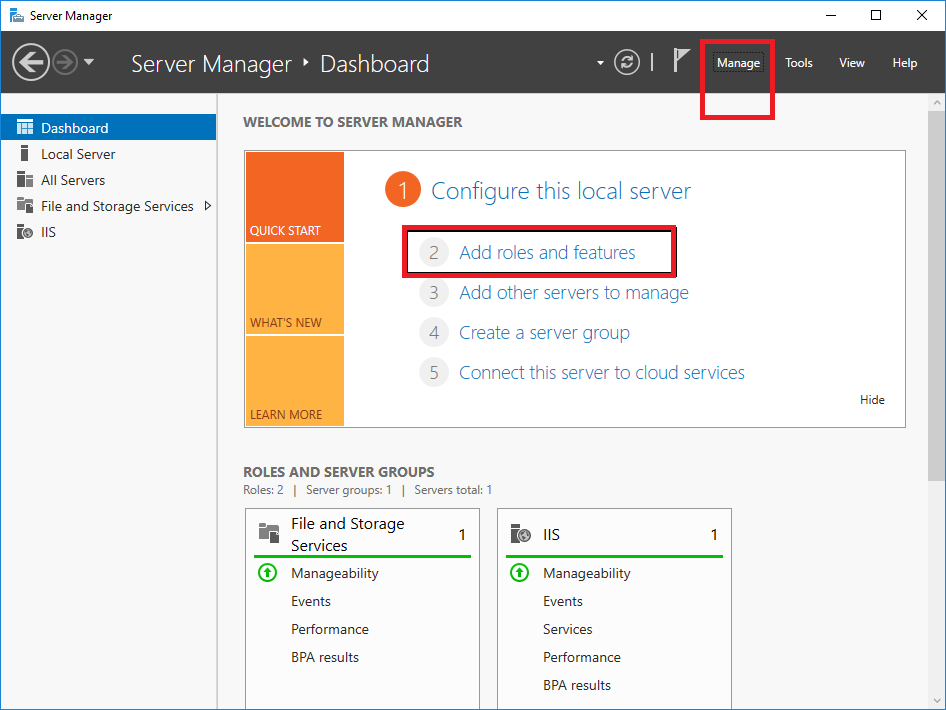Click the All Servers icon in sidebar
The image size is (946, 710).
(x=25, y=179)
